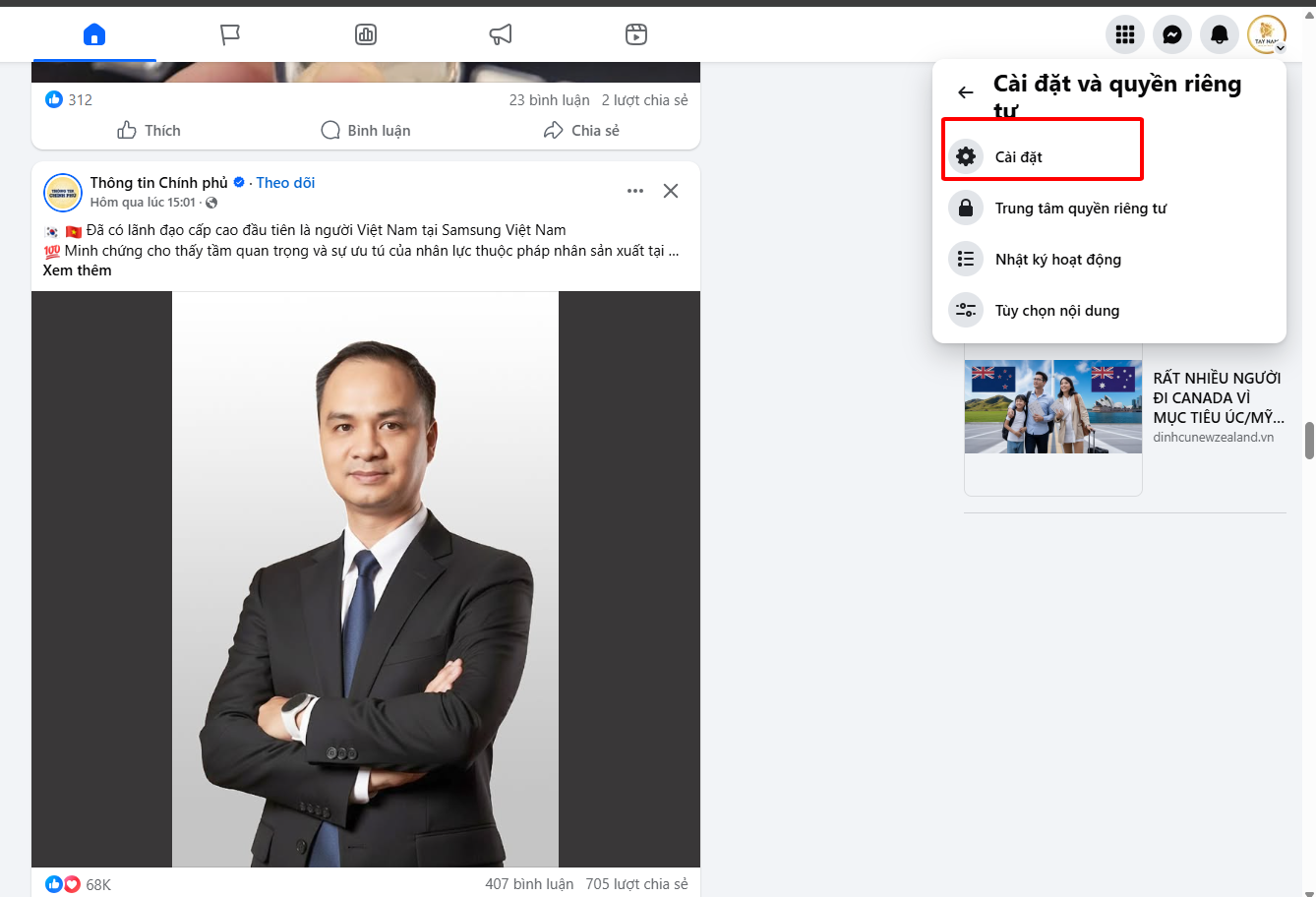Open the Messenger chat icon
The image size is (1316, 897).
pyautogui.click(x=1172, y=35)
